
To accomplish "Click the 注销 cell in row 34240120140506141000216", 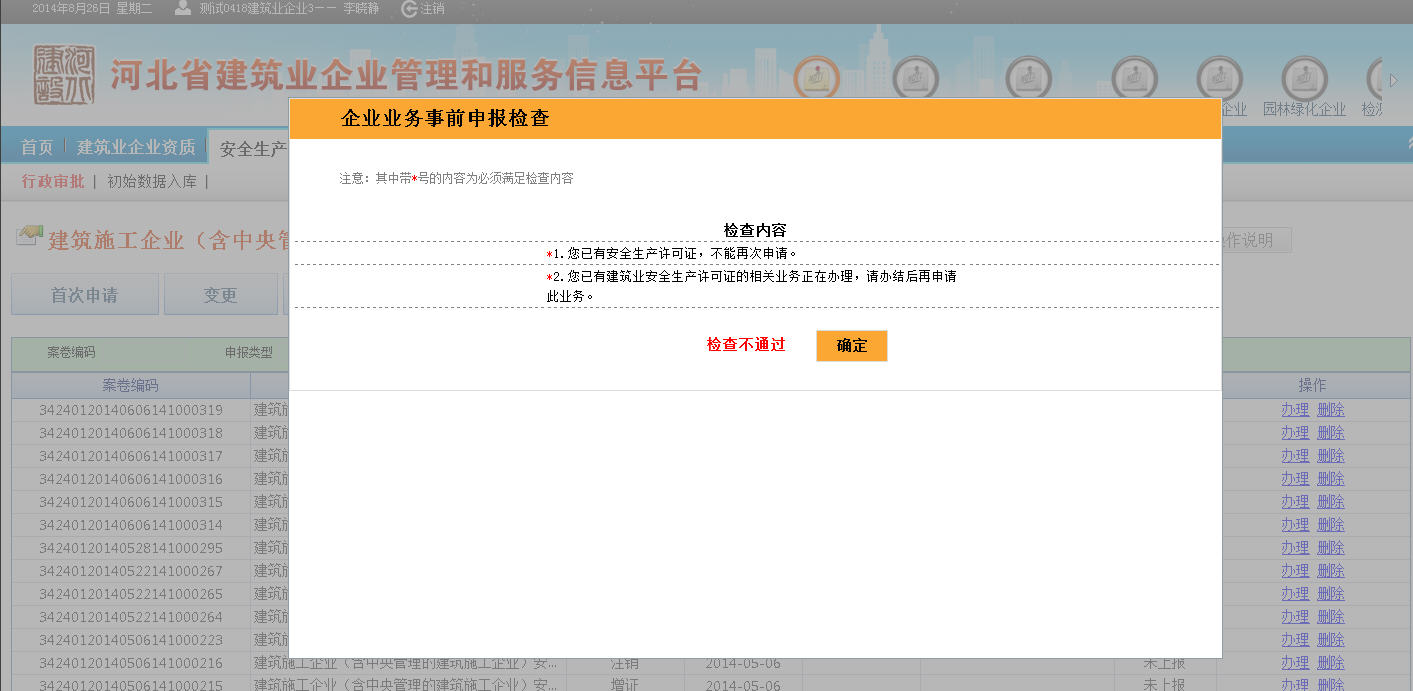I will (625, 663).
